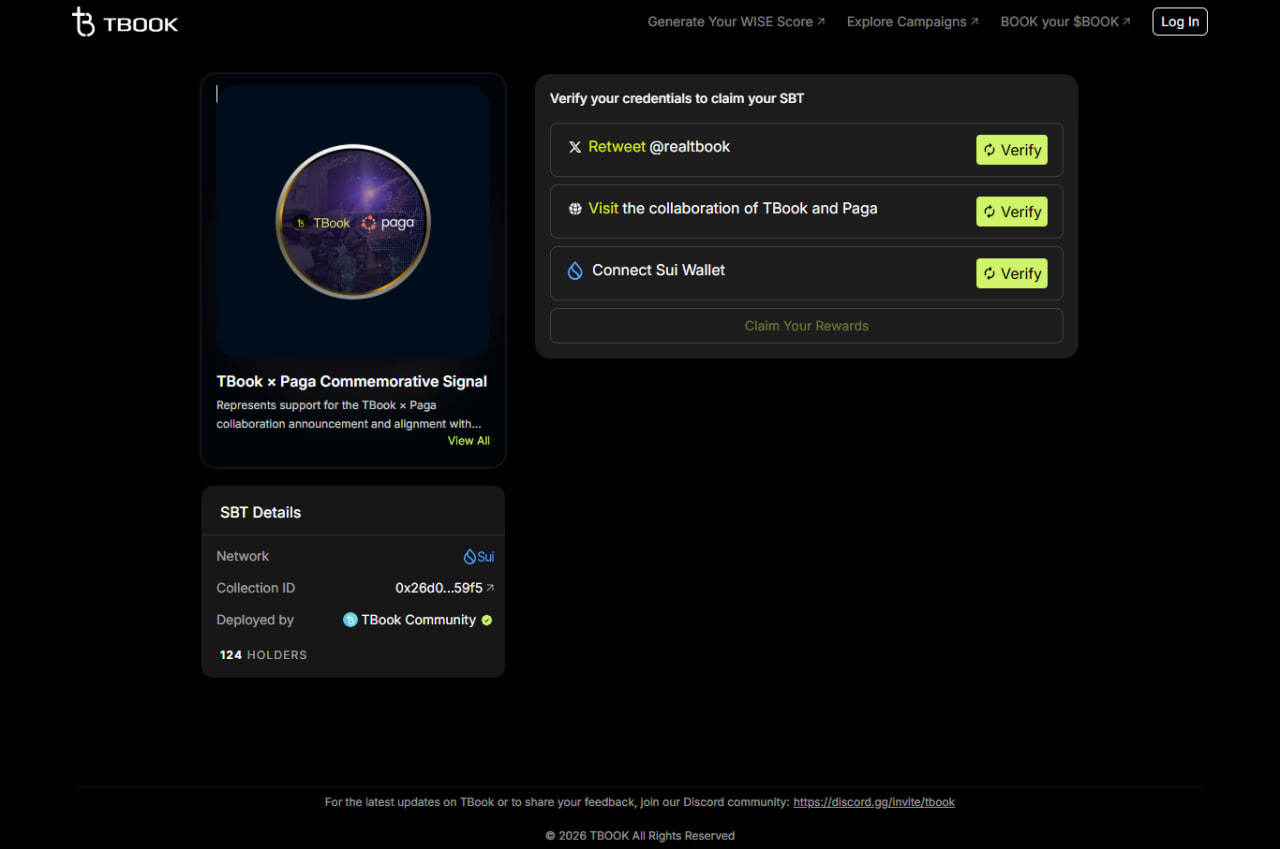Click the green verified badge next to TBook Community
This screenshot has width=1280, height=849.
pyautogui.click(x=487, y=620)
